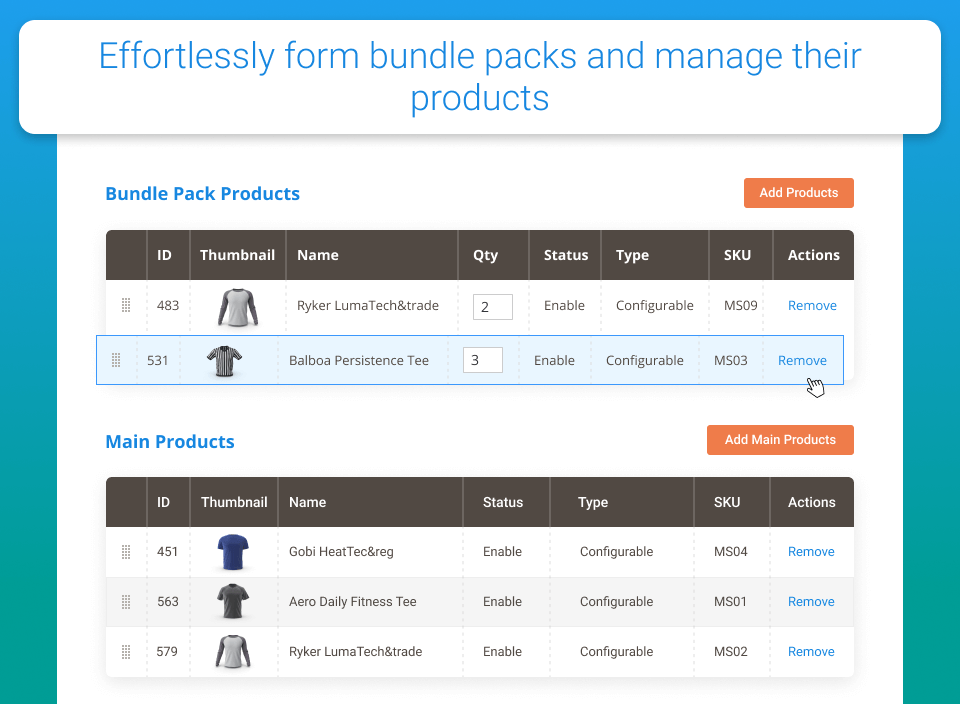Viewport: 960px width, 704px height.
Task: Click the SKU column header in Main Products
Action: [727, 502]
